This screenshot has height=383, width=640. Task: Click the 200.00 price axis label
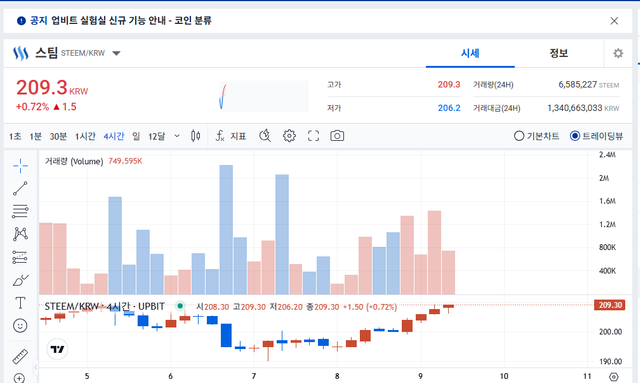tap(610, 332)
